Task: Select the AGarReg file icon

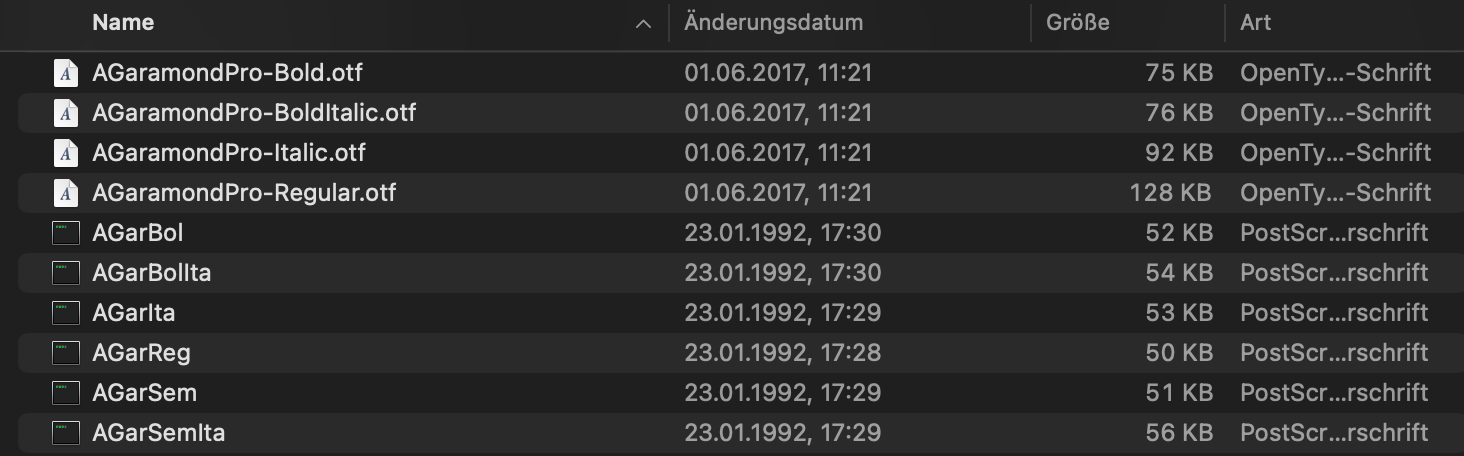Action: (x=66, y=353)
